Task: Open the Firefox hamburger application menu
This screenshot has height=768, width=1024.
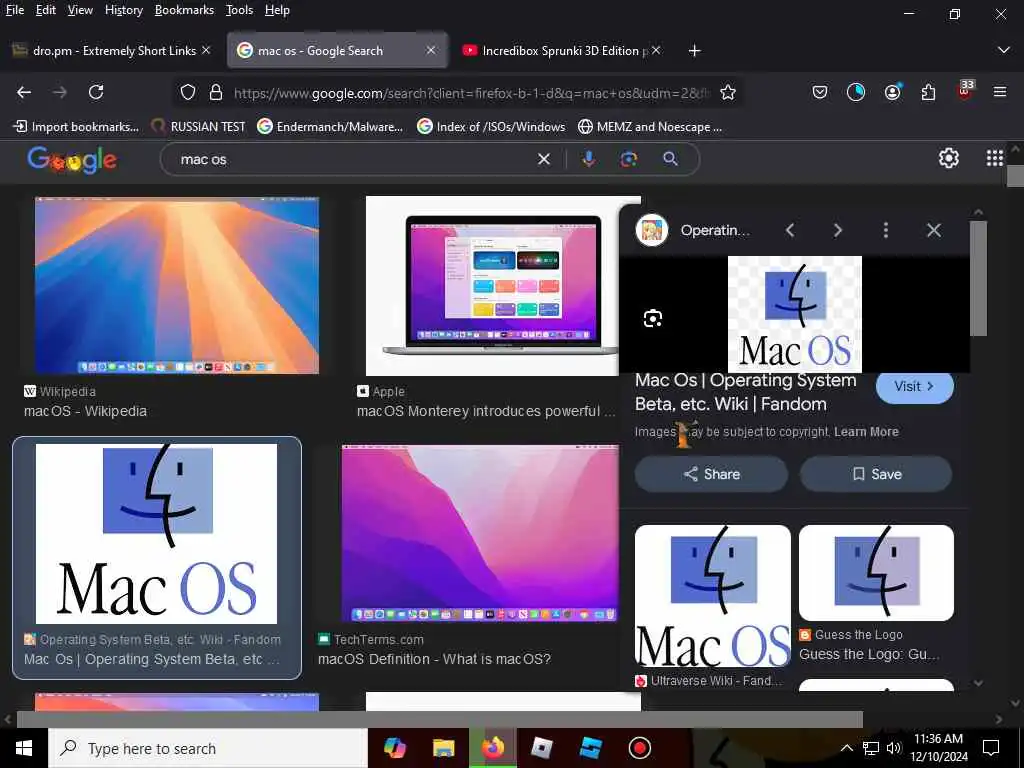Action: pos(1000,93)
